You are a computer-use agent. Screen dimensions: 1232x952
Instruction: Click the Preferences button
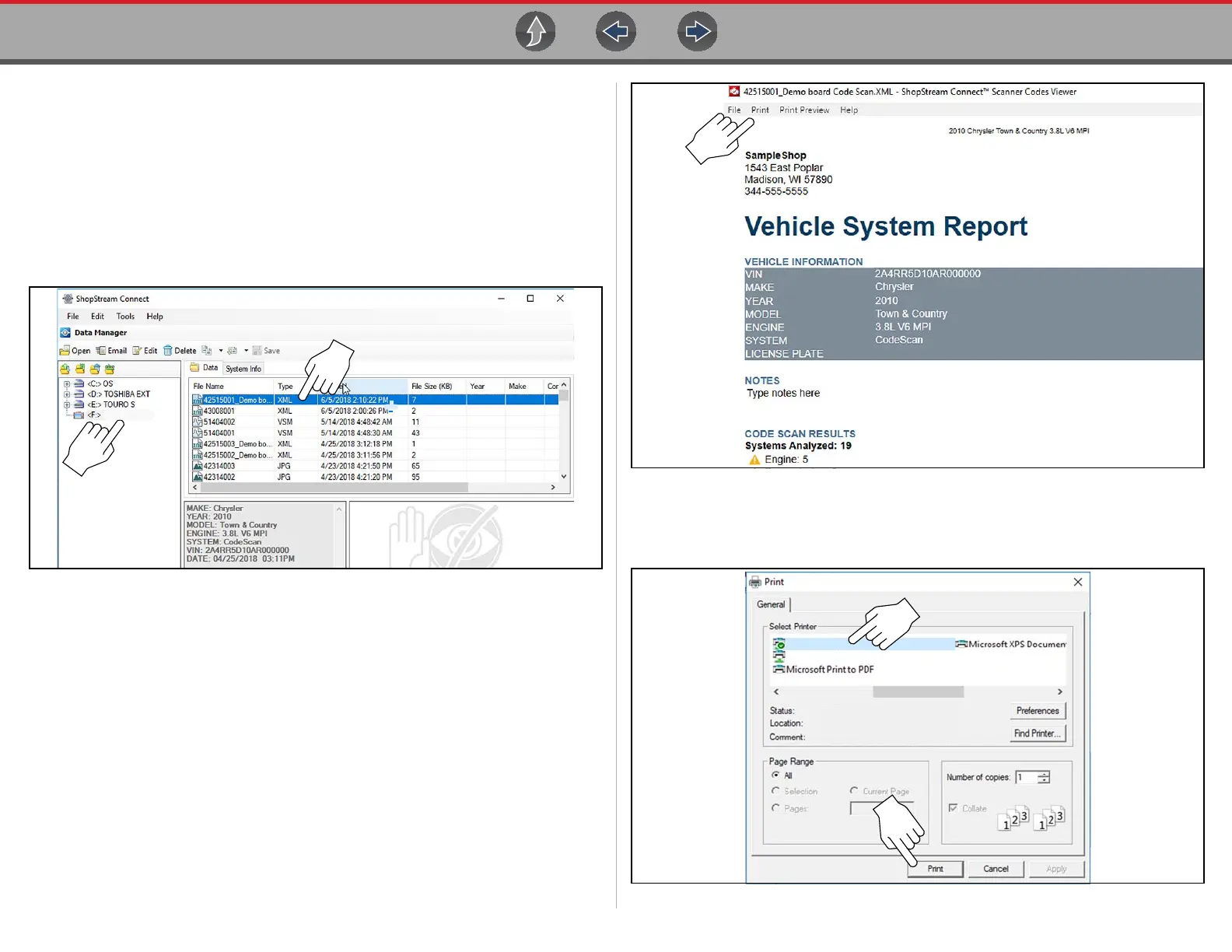1038,711
